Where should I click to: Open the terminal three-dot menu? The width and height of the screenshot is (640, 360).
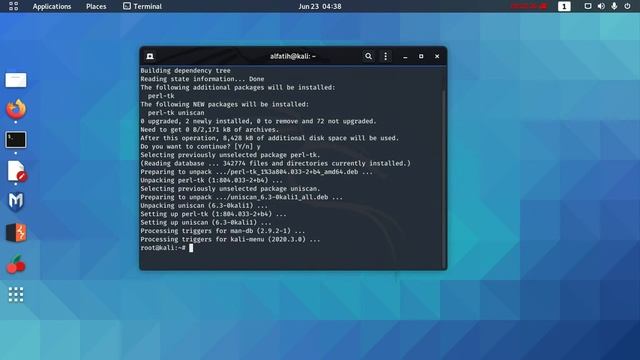(385, 56)
